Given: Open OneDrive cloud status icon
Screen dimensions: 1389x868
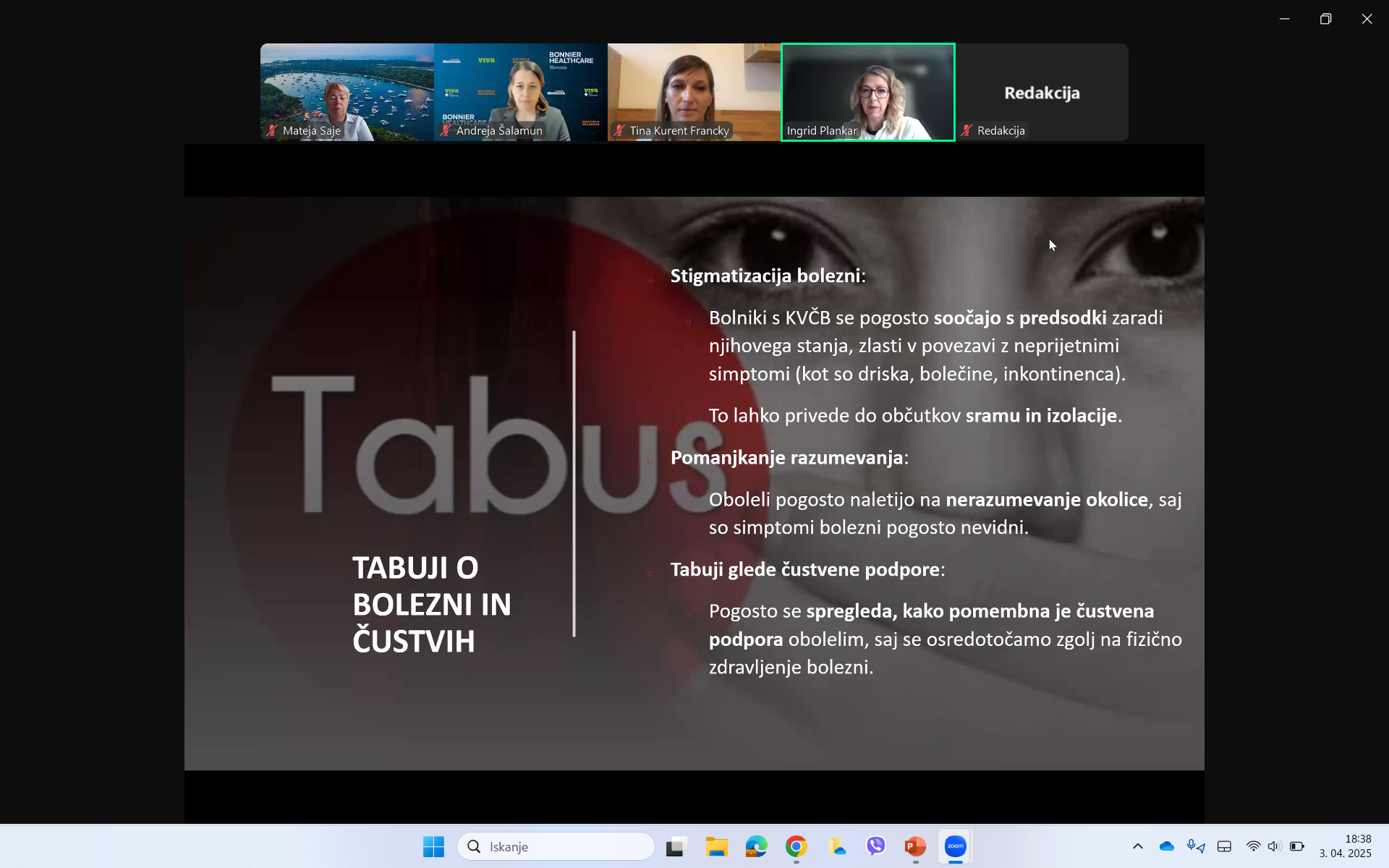Looking at the screenshot, I should click(x=1166, y=846).
